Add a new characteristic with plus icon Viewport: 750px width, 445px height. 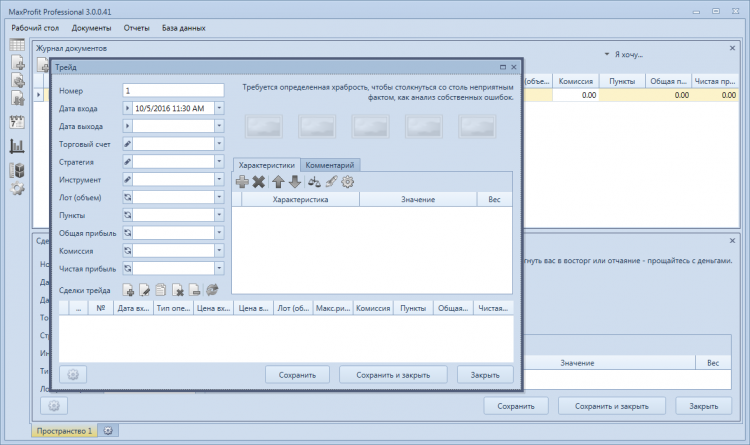coord(242,182)
